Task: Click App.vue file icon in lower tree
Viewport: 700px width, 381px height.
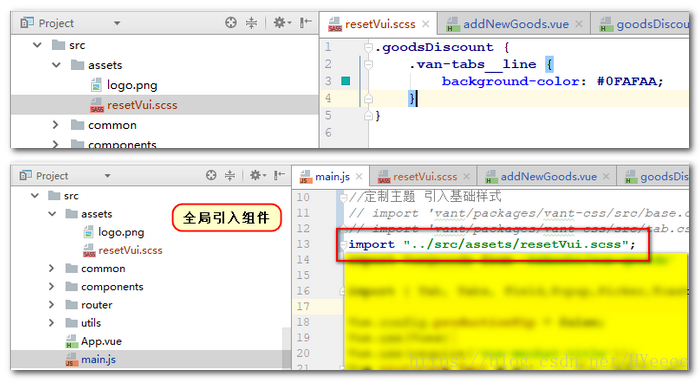Action: (72, 341)
